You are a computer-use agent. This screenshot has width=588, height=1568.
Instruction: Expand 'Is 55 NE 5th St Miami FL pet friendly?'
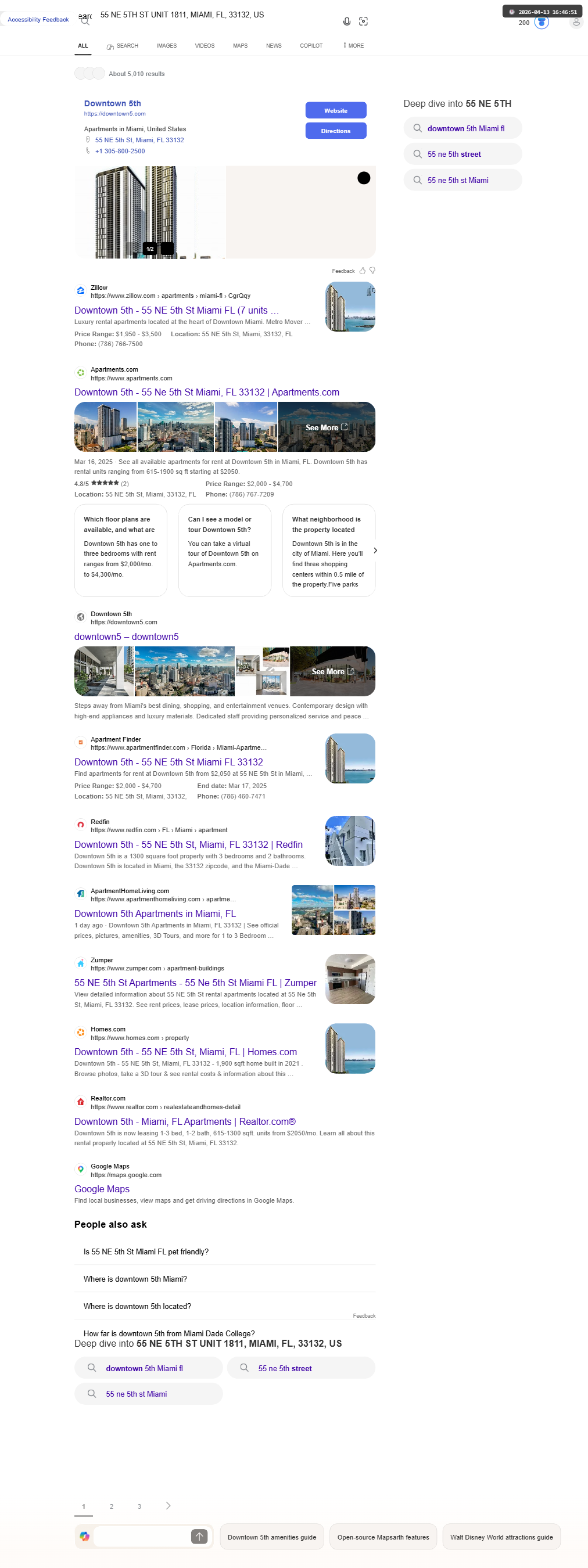point(225,1251)
